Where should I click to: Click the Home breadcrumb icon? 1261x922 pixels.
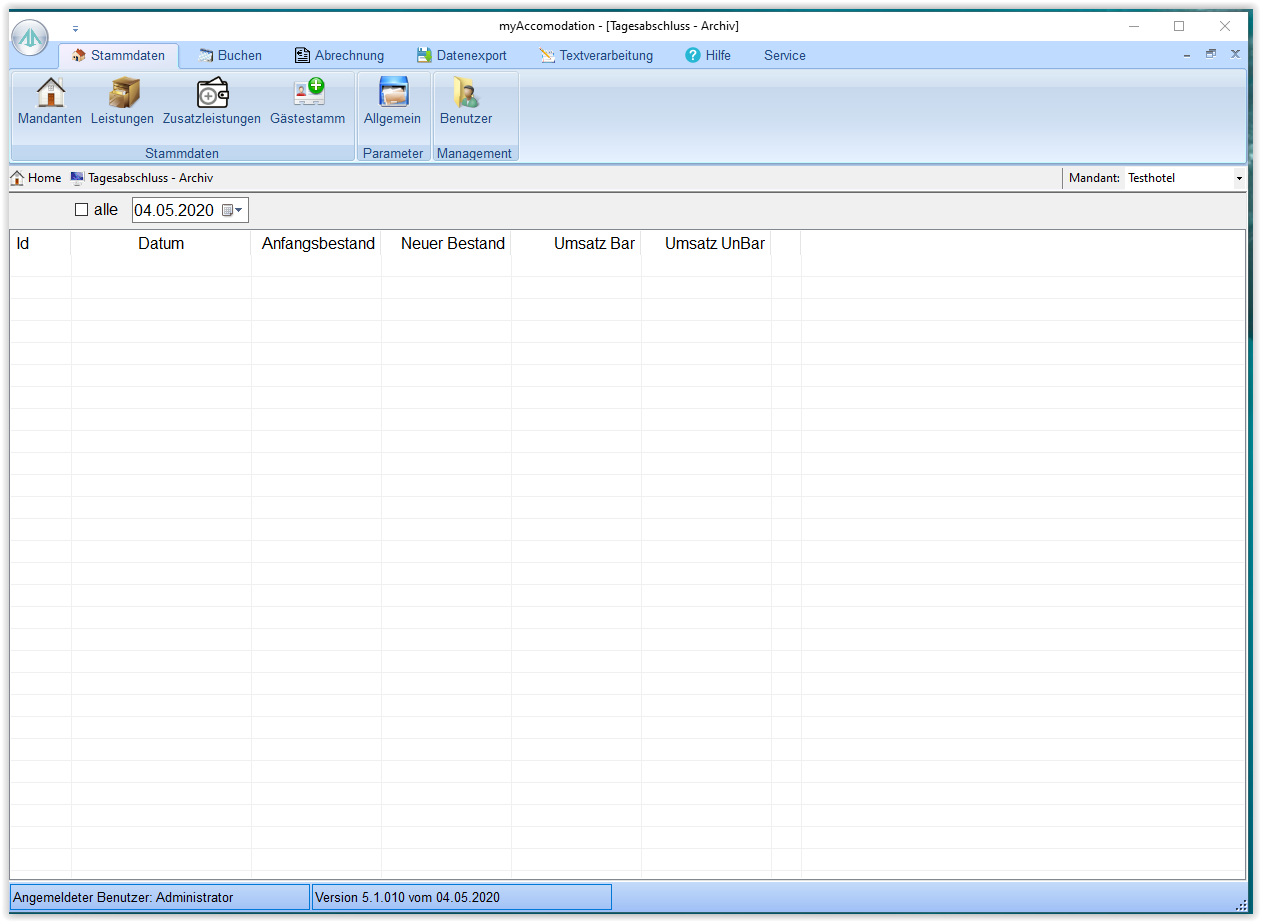point(17,178)
